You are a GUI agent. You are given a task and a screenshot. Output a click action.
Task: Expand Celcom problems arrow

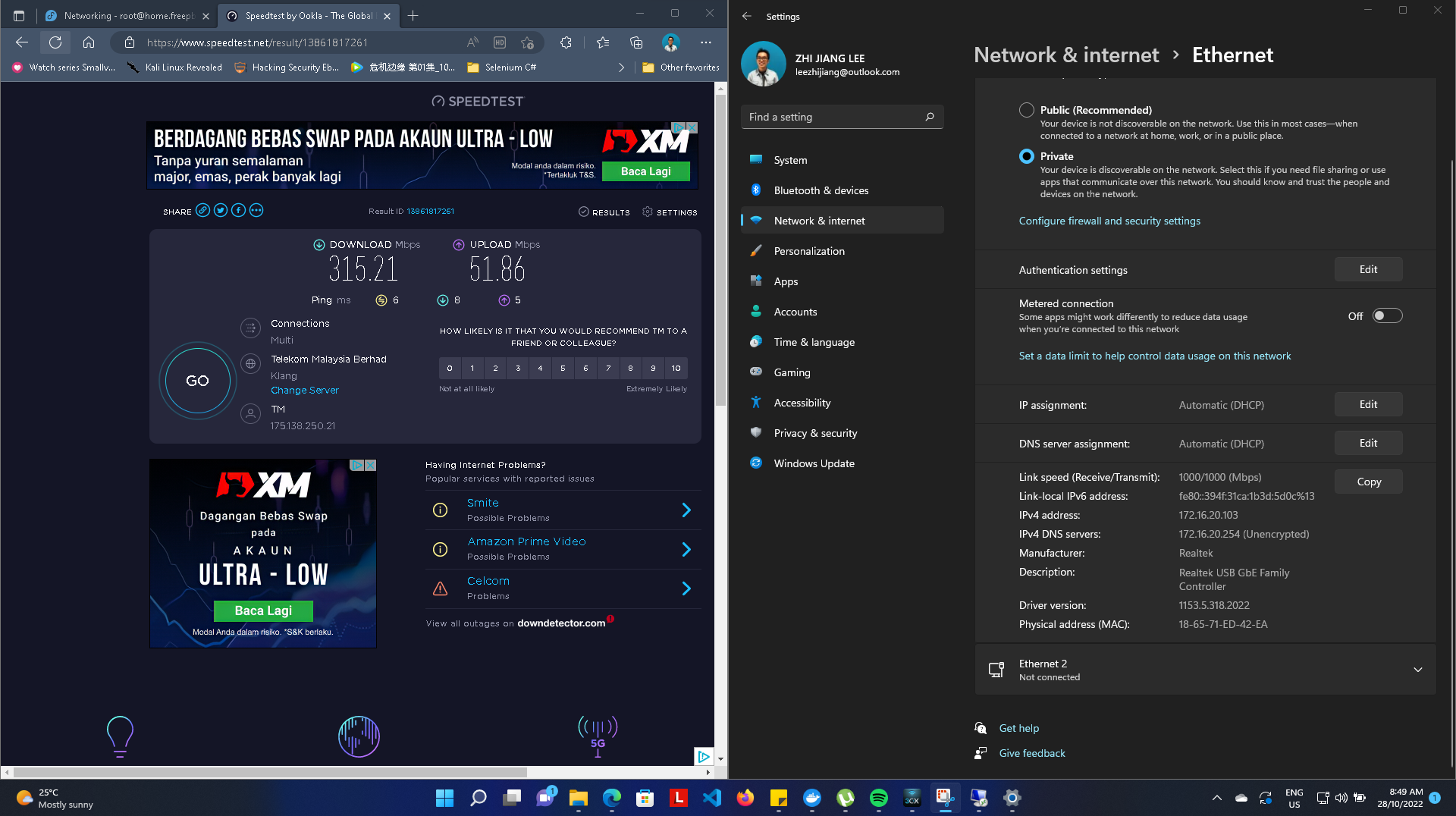pos(686,588)
